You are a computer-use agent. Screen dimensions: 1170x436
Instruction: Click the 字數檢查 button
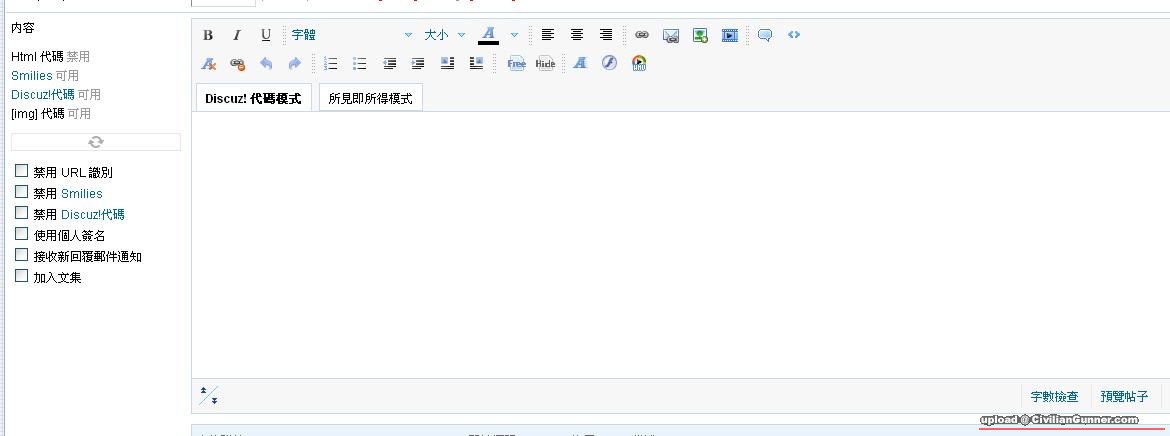[1054, 397]
